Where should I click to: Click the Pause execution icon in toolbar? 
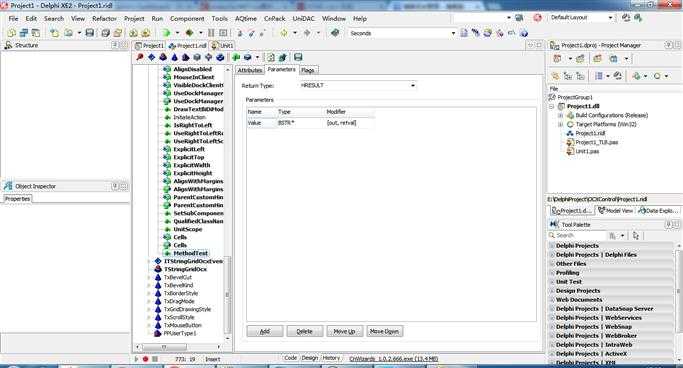pyautogui.click(x=211, y=33)
